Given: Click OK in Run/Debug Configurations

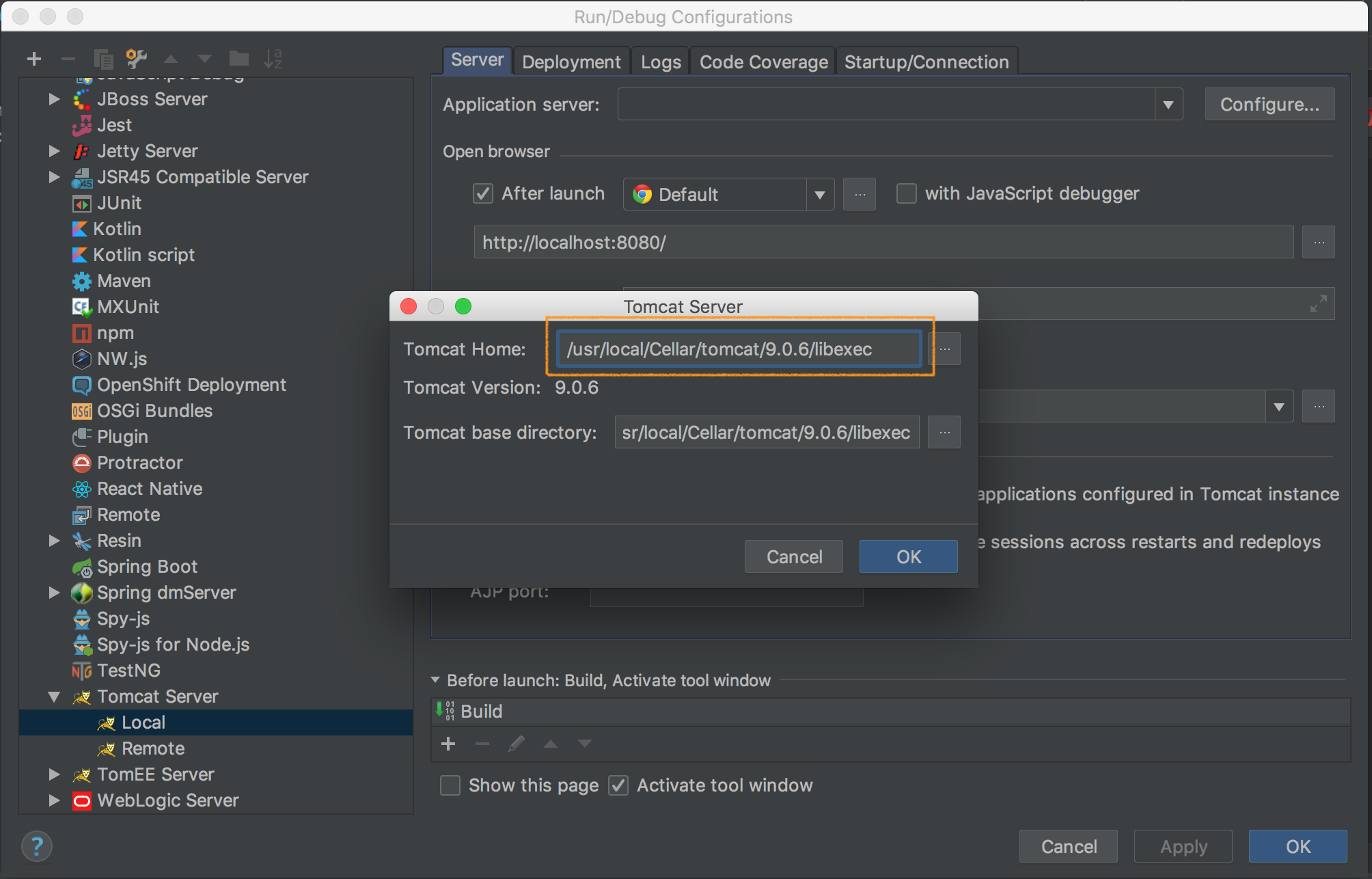Looking at the screenshot, I should 1298,847.
